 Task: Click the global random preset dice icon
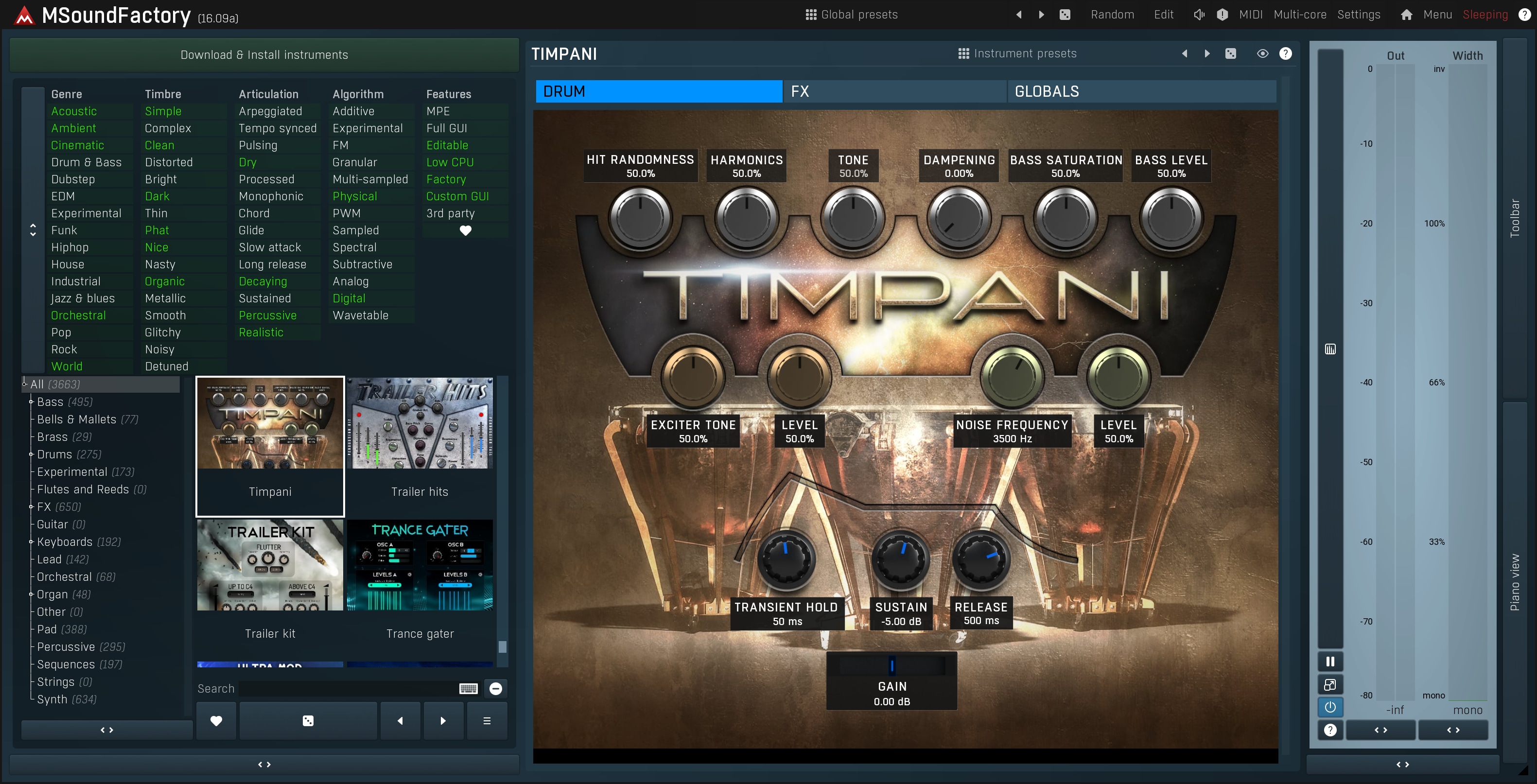pyautogui.click(x=1065, y=14)
